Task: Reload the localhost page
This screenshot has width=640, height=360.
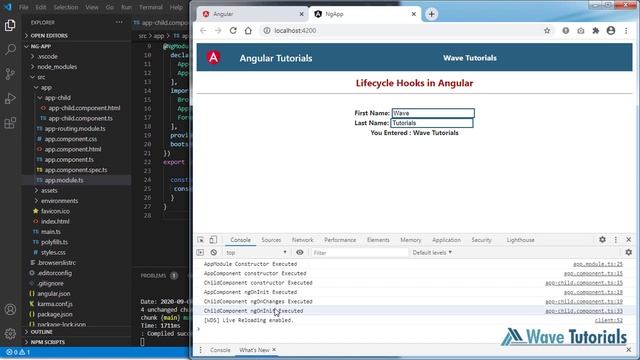Action: pyautogui.click(x=233, y=31)
